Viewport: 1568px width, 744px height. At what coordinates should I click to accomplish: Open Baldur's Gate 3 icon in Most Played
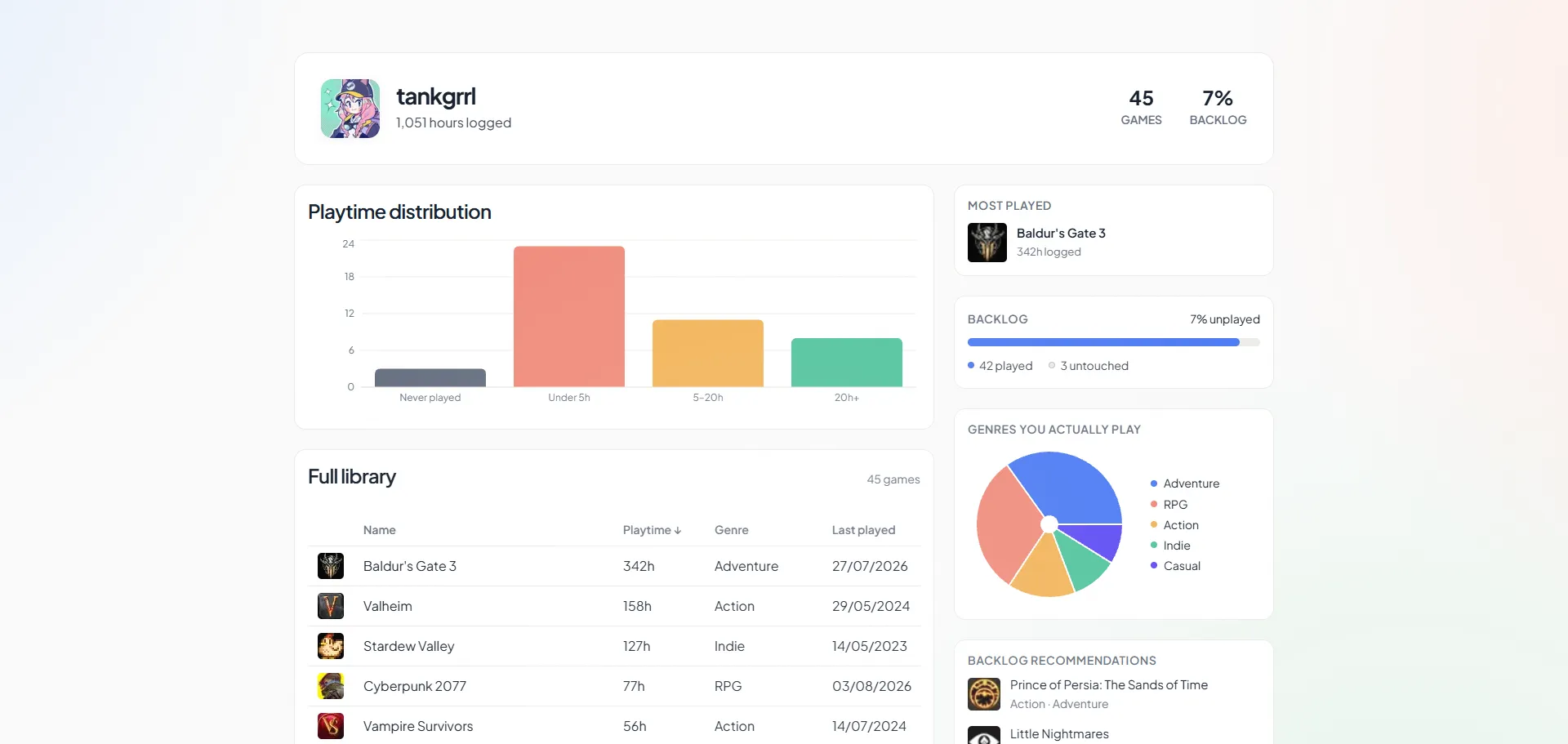(x=987, y=243)
